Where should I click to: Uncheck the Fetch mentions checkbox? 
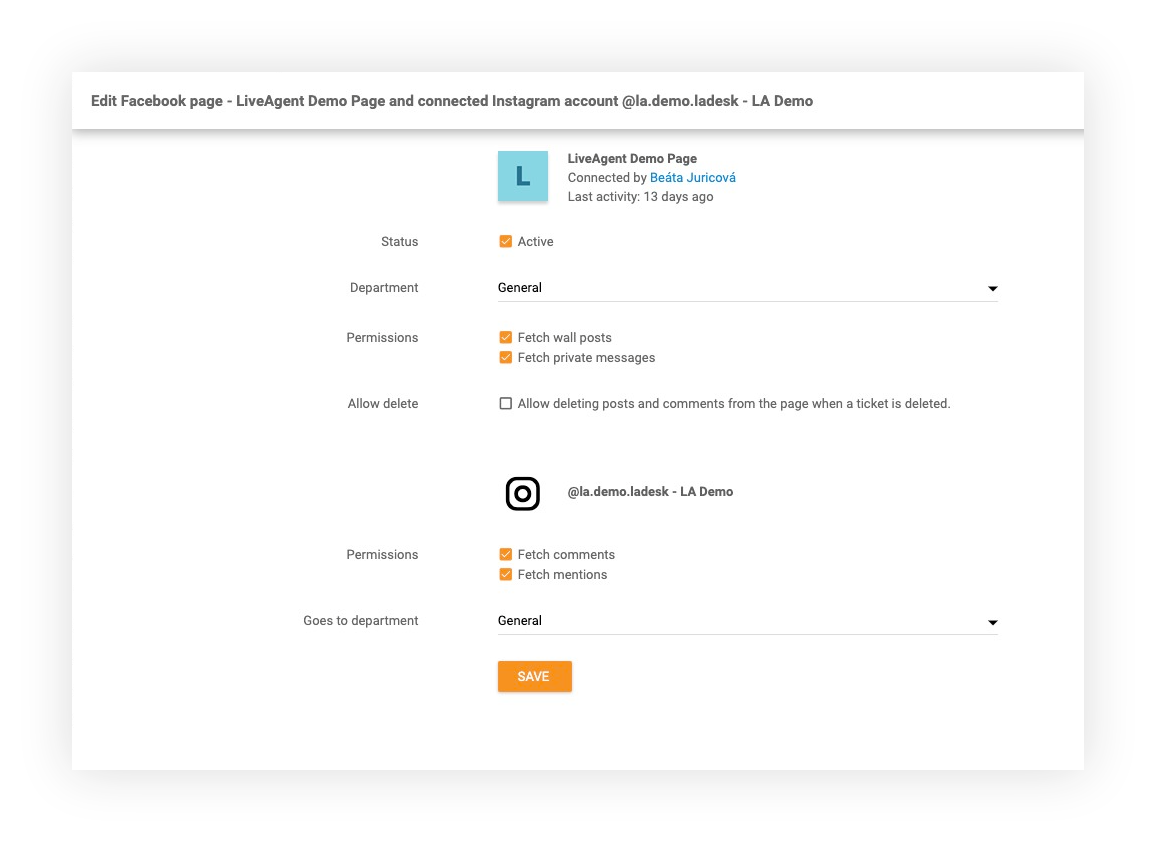[x=506, y=574]
